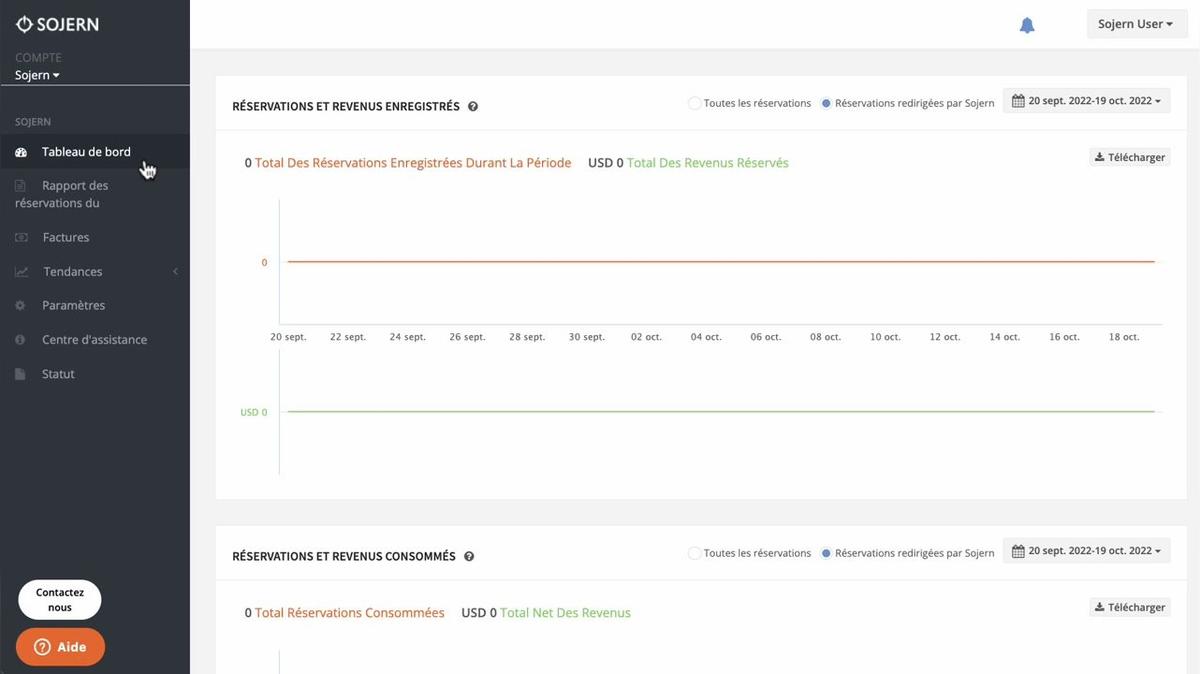Click the Paramètres gear icon
Image resolution: width=1200 pixels, height=674 pixels.
[21, 306]
